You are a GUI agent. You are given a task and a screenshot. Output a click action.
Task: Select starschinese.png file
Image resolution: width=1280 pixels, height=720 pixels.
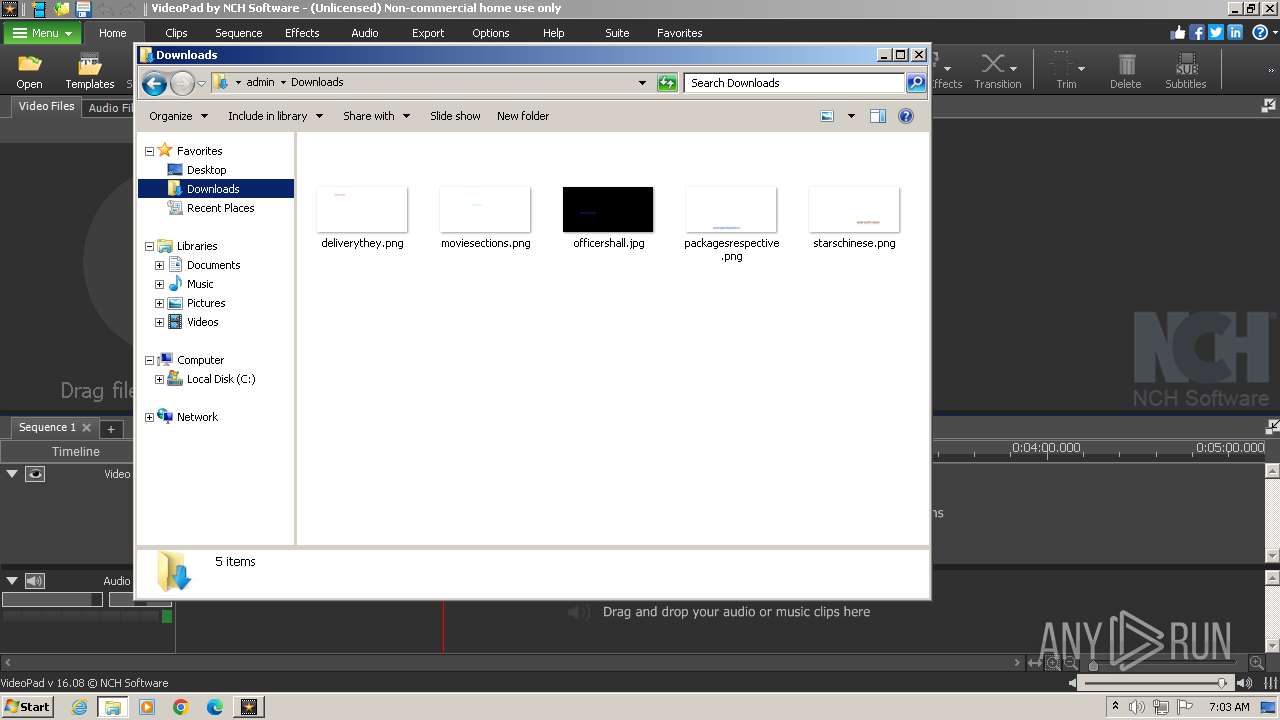click(x=854, y=217)
